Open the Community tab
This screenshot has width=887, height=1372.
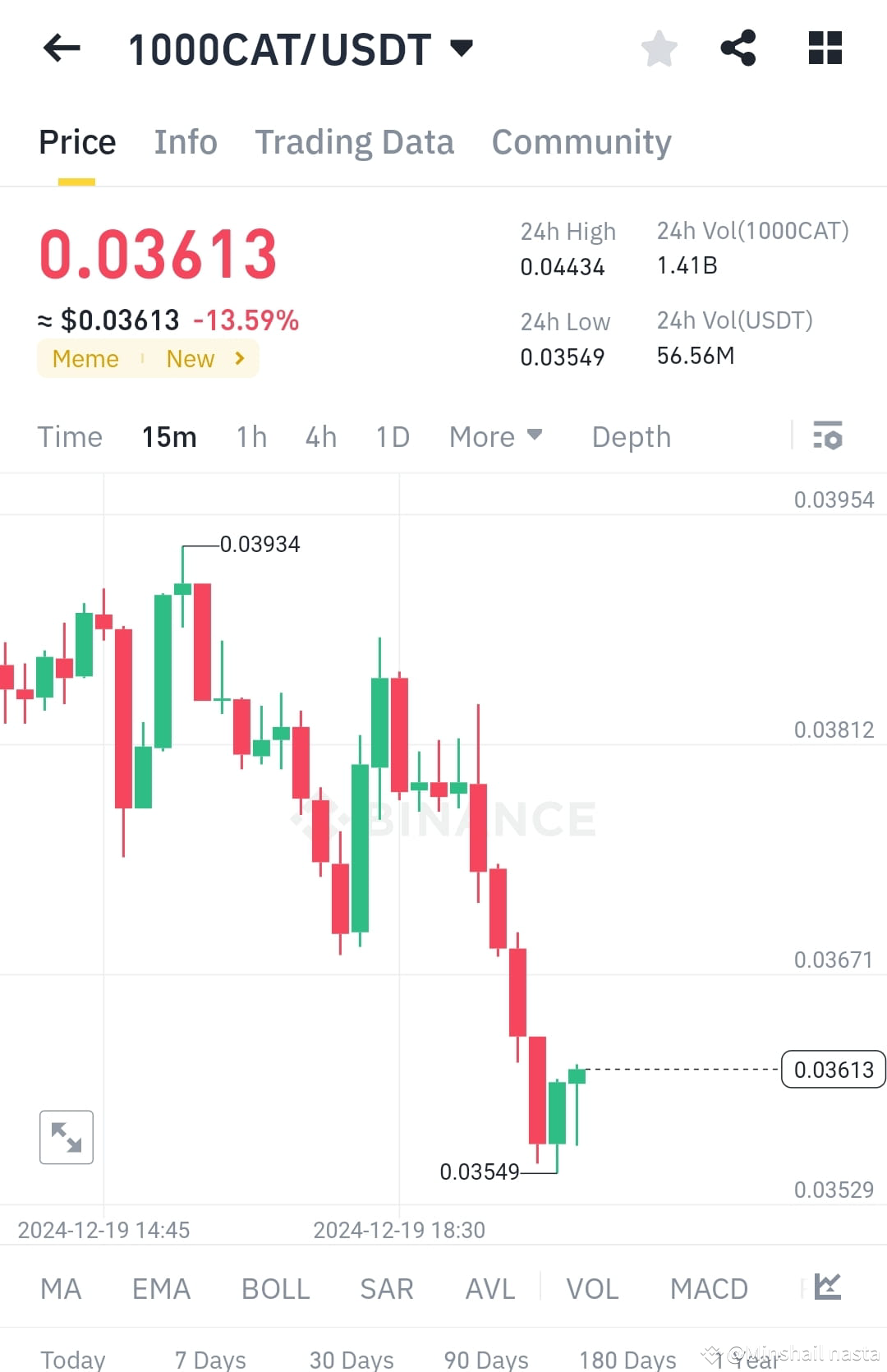(581, 141)
